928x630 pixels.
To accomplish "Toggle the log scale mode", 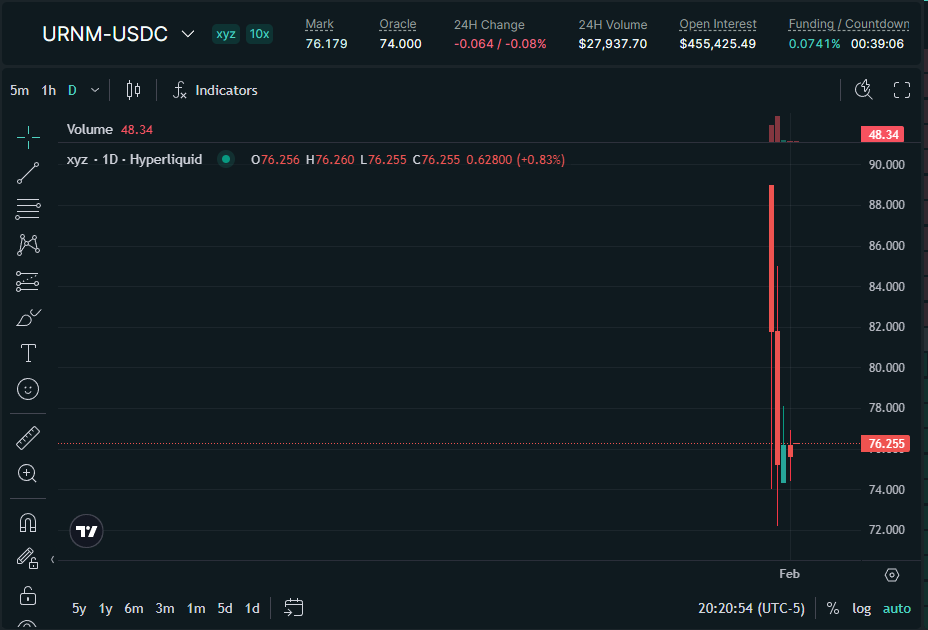I will [x=862, y=608].
